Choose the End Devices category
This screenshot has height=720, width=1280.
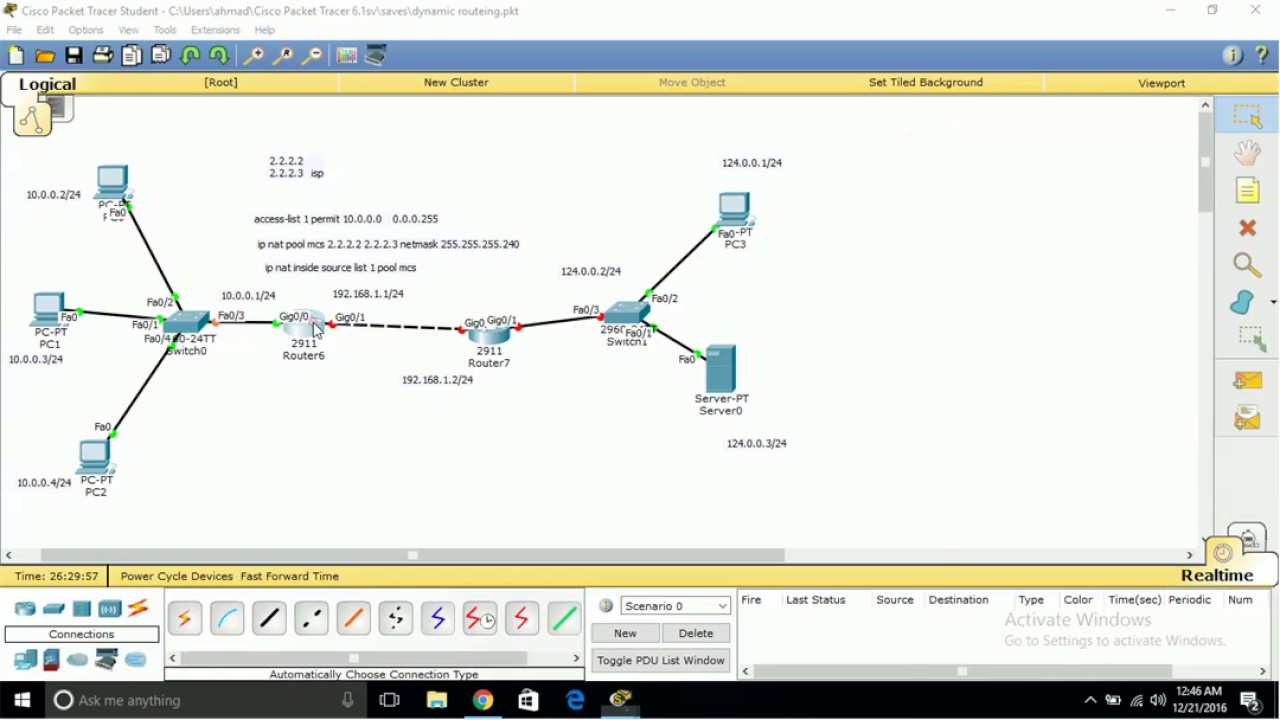point(25,660)
